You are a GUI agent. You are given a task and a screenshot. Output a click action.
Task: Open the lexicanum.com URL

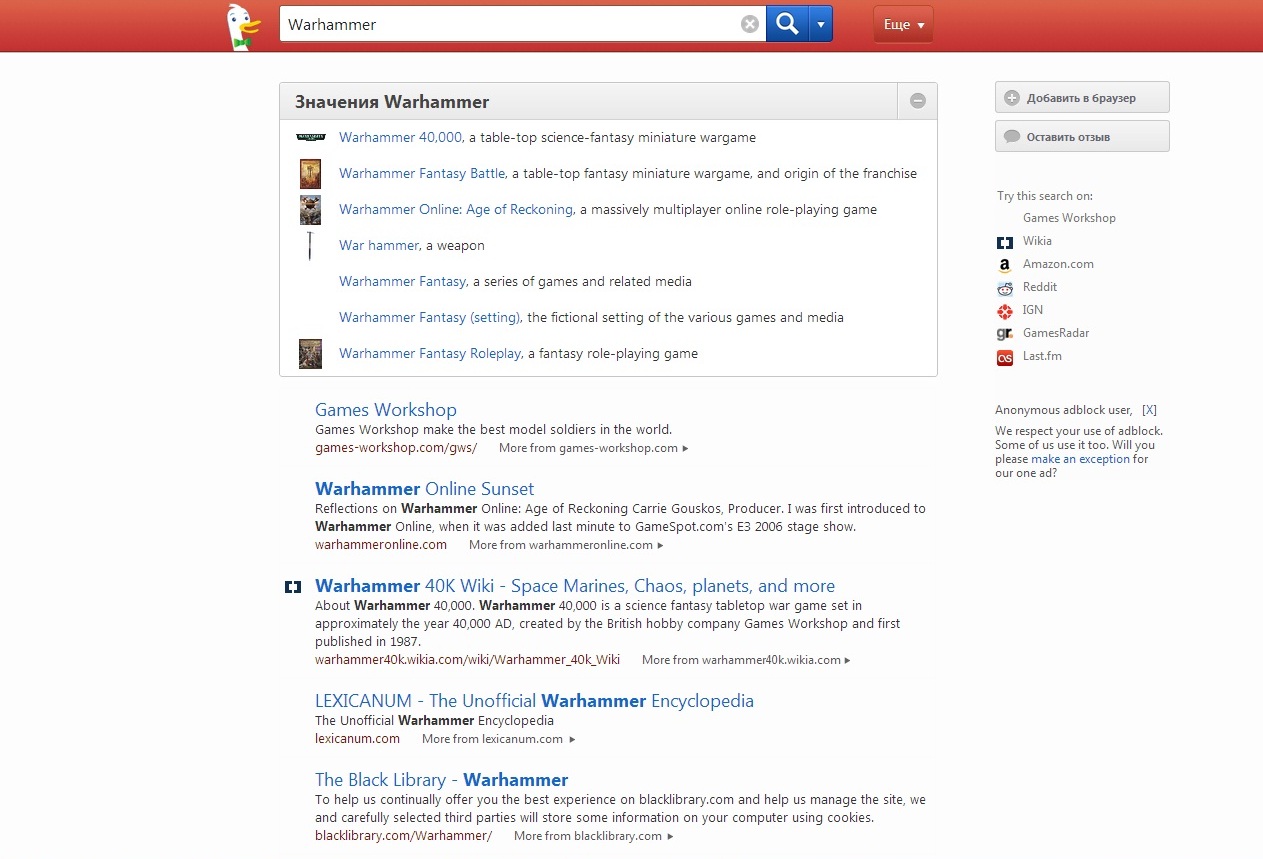[x=357, y=739]
